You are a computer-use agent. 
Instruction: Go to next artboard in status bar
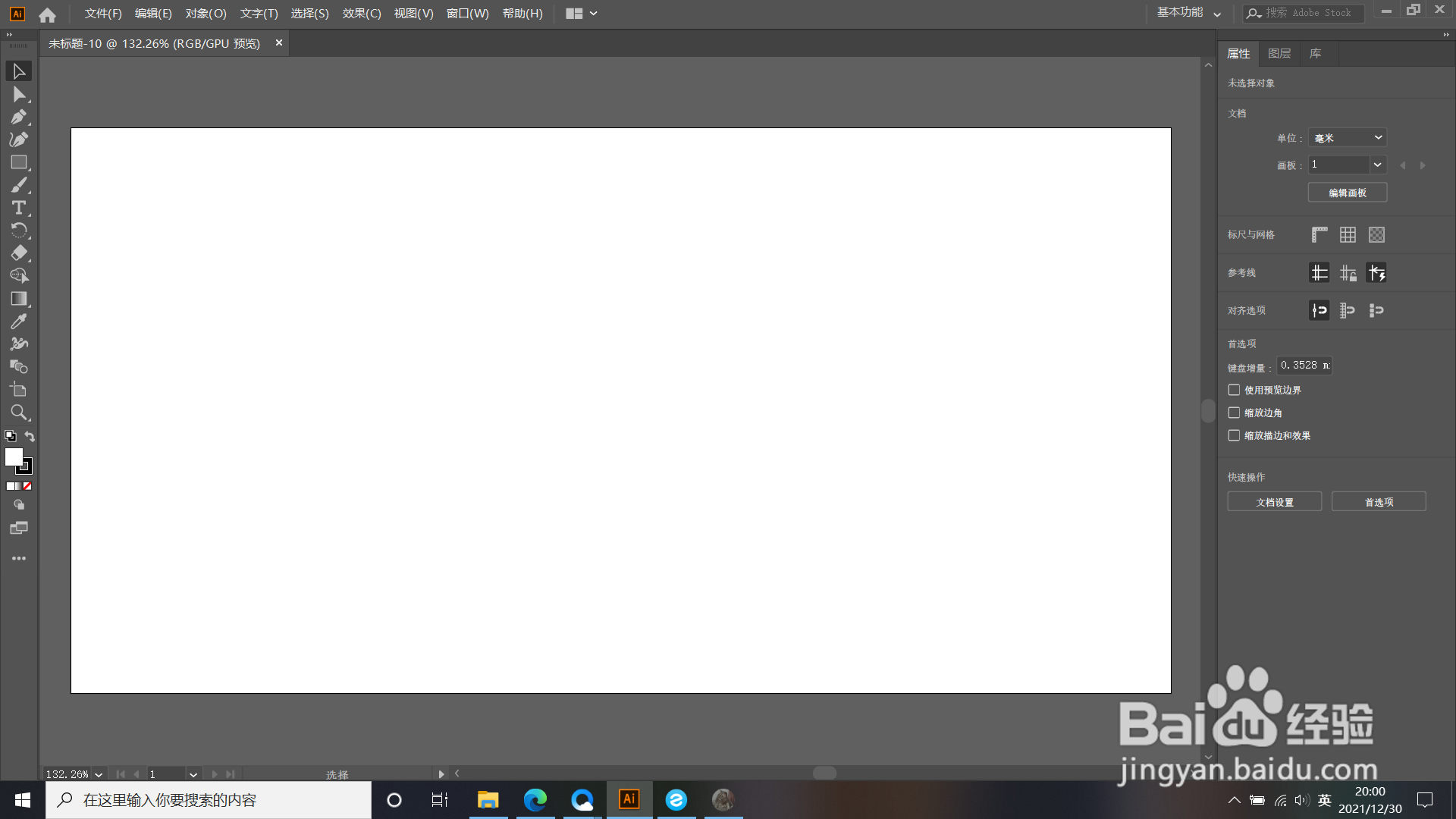[215, 774]
